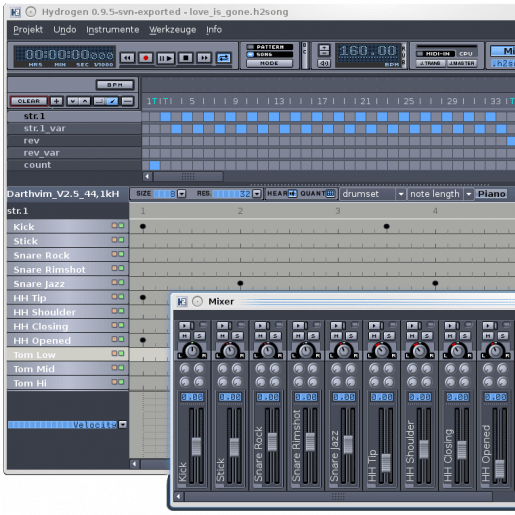This screenshot has width=515, height=515.
Task: Click the MODE switch button
Action: pos(269,63)
